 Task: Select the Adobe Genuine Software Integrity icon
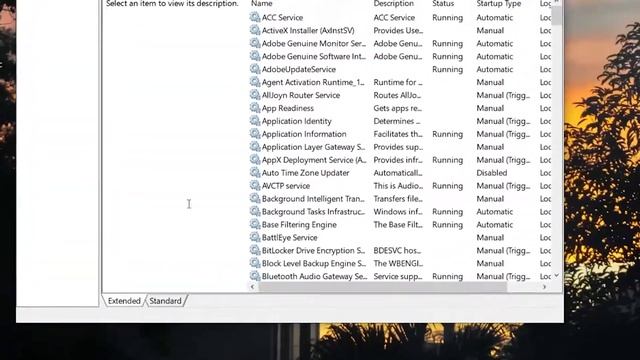pos(255,56)
